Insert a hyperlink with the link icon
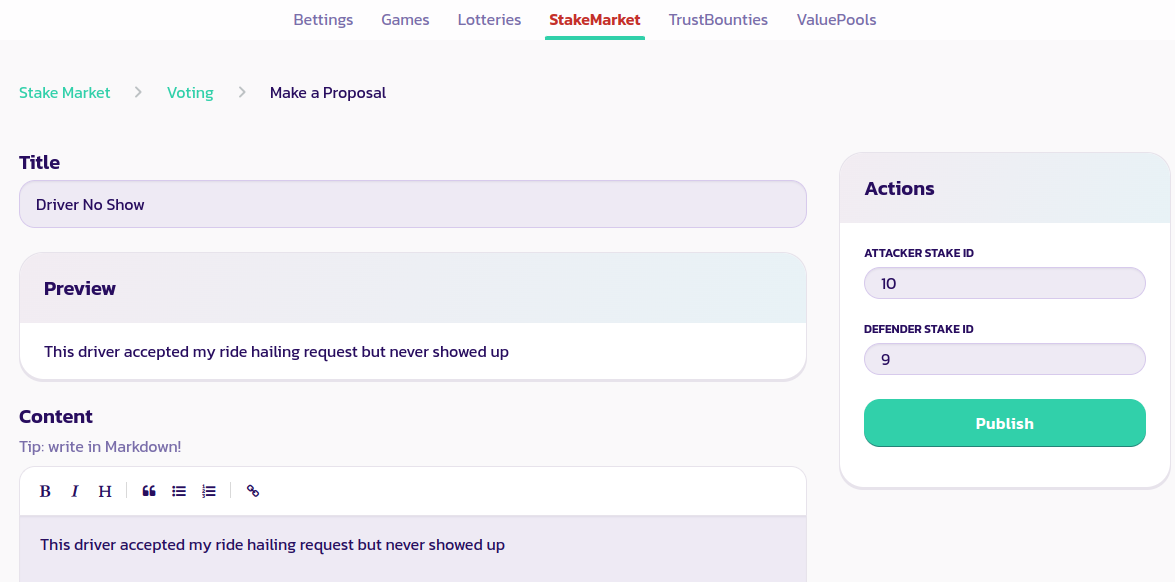 click(253, 491)
